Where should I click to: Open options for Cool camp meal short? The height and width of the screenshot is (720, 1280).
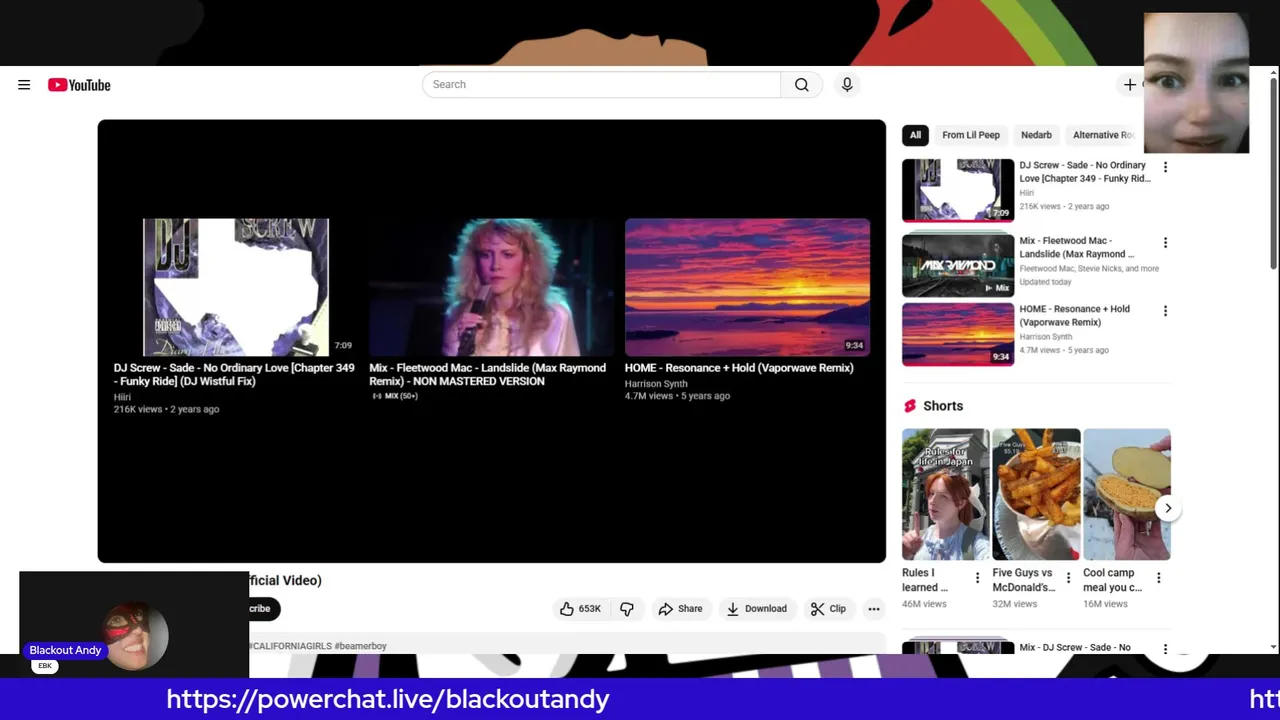pyautogui.click(x=1159, y=578)
